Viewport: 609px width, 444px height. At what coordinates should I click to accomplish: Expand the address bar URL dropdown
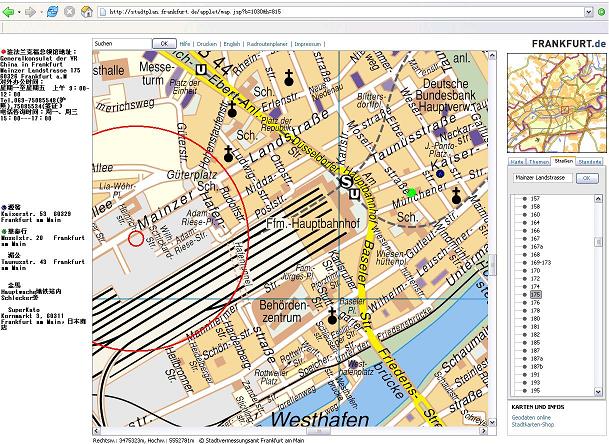click(589, 12)
